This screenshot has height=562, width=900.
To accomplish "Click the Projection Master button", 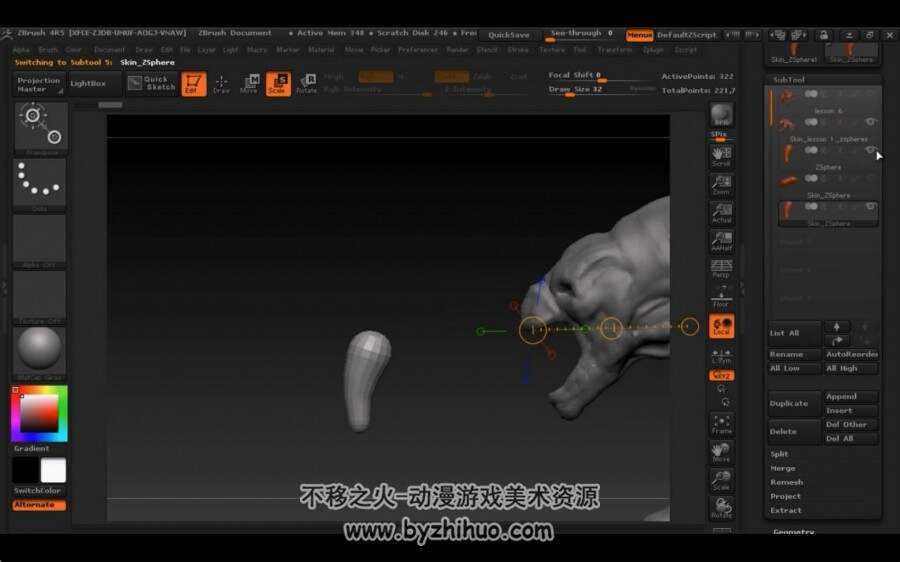I will [x=38, y=84].
